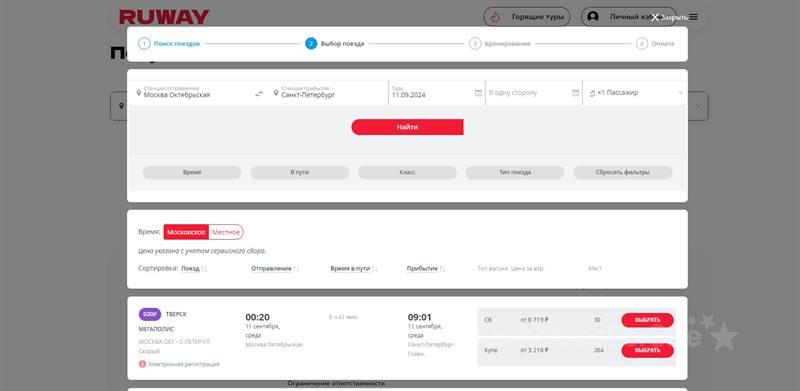The width and height of the screenshot is (800, 391).
Task: Open the Тип поезда filter
Action: pos(515,173)
